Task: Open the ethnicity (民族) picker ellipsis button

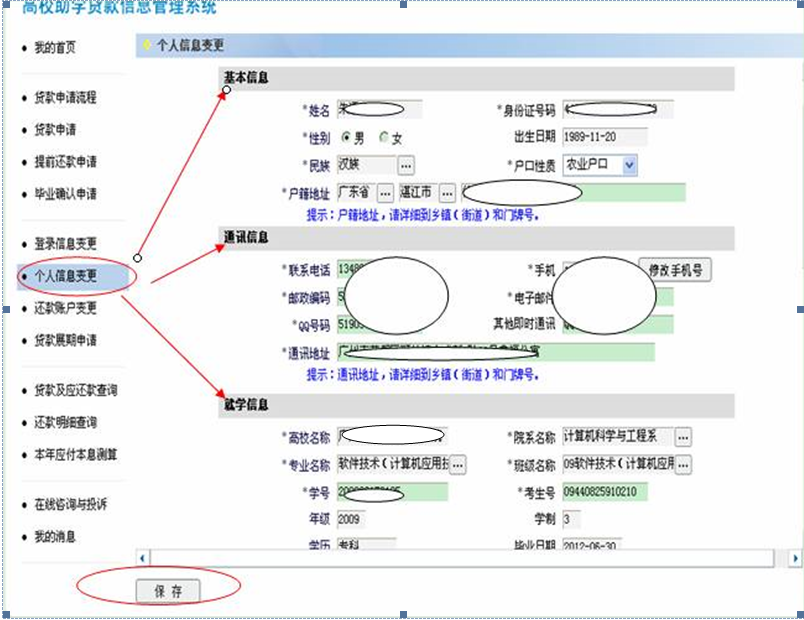Action: pyautogui.click(x=406, y=165)
